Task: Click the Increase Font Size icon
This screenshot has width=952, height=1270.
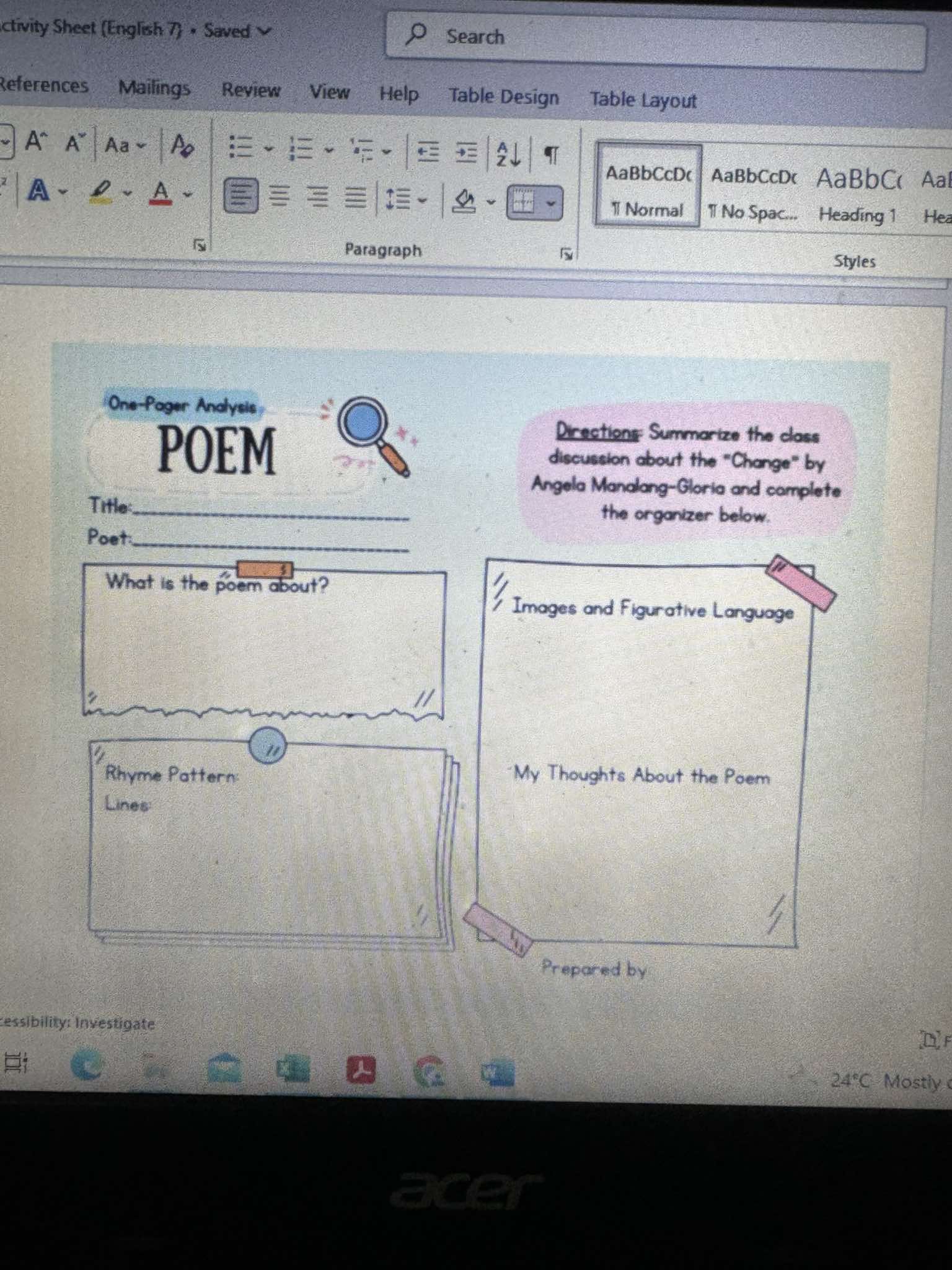Action: (x=36, y=142)
